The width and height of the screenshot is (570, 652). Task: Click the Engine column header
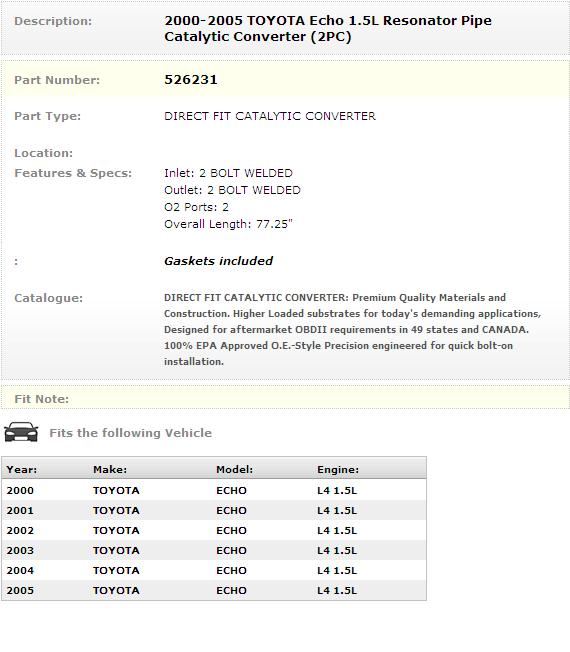pyautogui.click(x=338, y=469)
